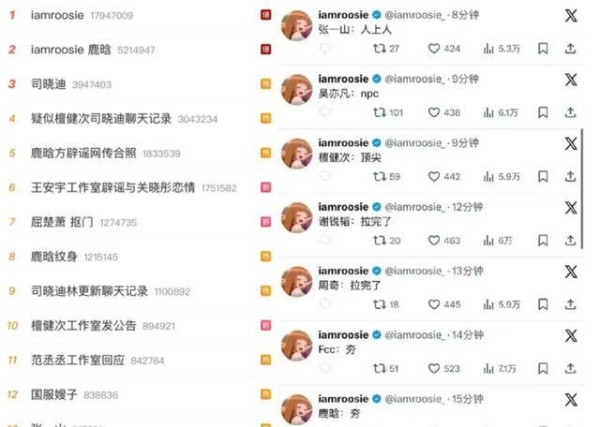This screenshot has height=427, width=600.
Task: Bookmark the 檀健次 顶尖 tweet
Action: click(x=543, y=176)
